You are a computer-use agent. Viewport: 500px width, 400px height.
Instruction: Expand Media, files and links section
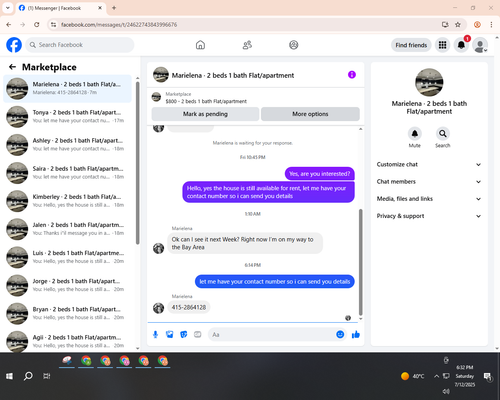click(429, 199)
